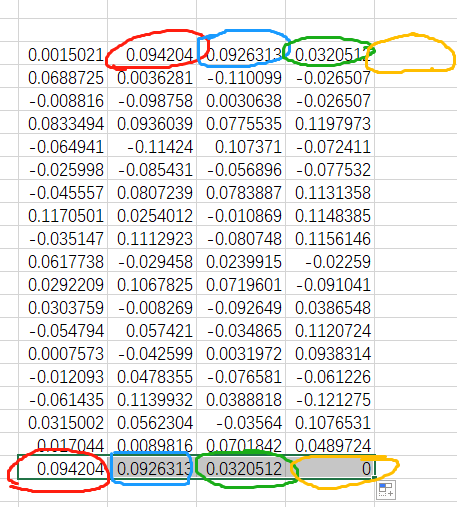Image resolution: width=457 pixels, height=507 pixels.
Task: Select the cell with value 0.0031972
Action: click(x=241, y=352)
